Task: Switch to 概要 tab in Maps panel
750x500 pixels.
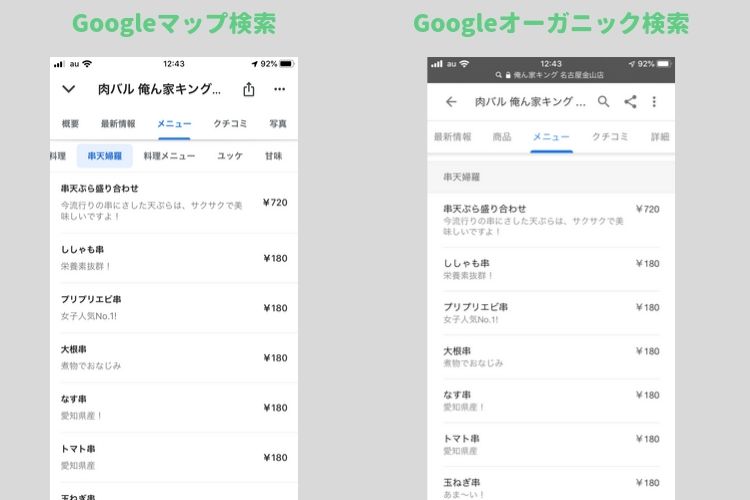Action: (70, 124)
